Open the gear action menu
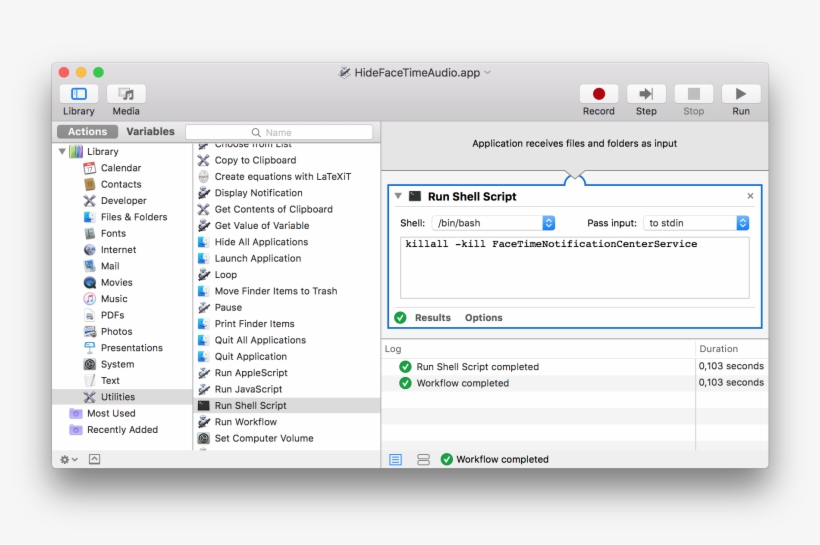820x545 pixels. pos(69,459)
